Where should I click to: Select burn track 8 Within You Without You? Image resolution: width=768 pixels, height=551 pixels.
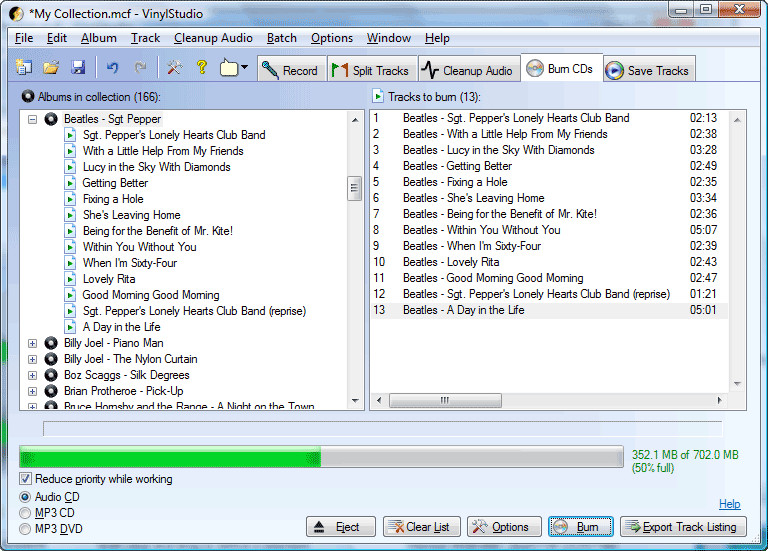click(549, 230)
